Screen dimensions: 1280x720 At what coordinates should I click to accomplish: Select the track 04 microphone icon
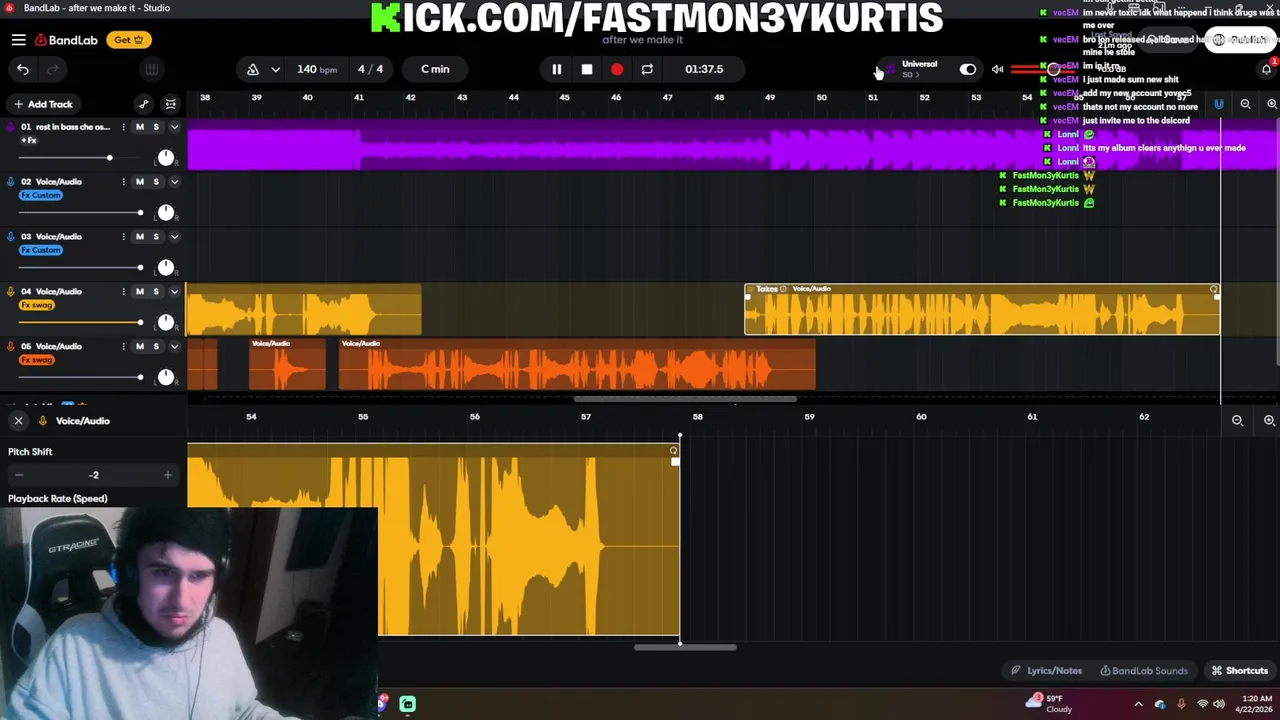(x=11, y=292)
